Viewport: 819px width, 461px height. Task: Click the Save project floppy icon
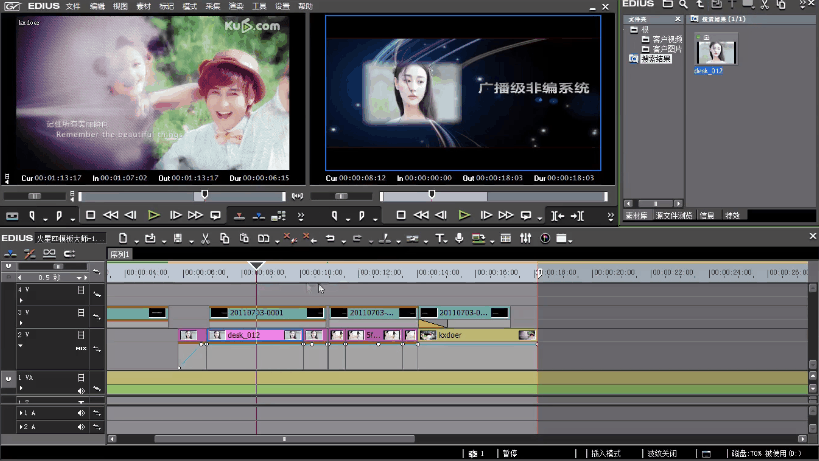pyautogui.click(x=178, y=239)
